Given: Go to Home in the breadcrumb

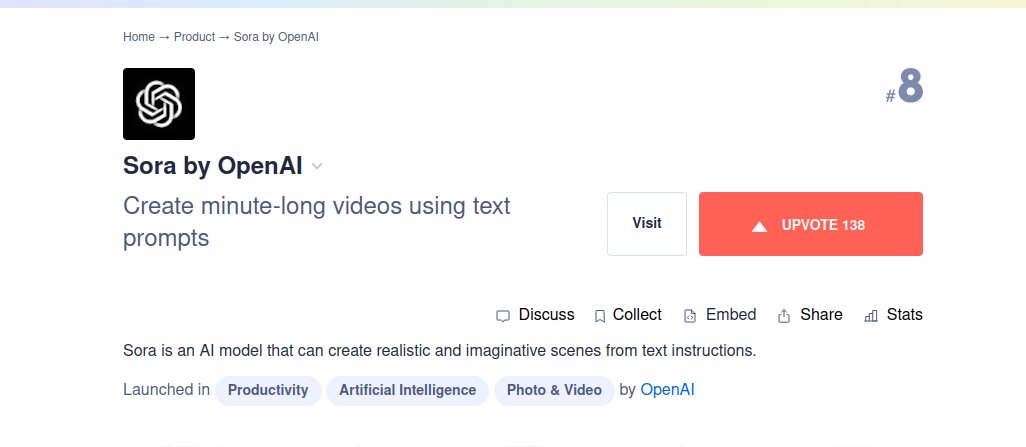Looking at the screenshot, I should pos(139,37).
